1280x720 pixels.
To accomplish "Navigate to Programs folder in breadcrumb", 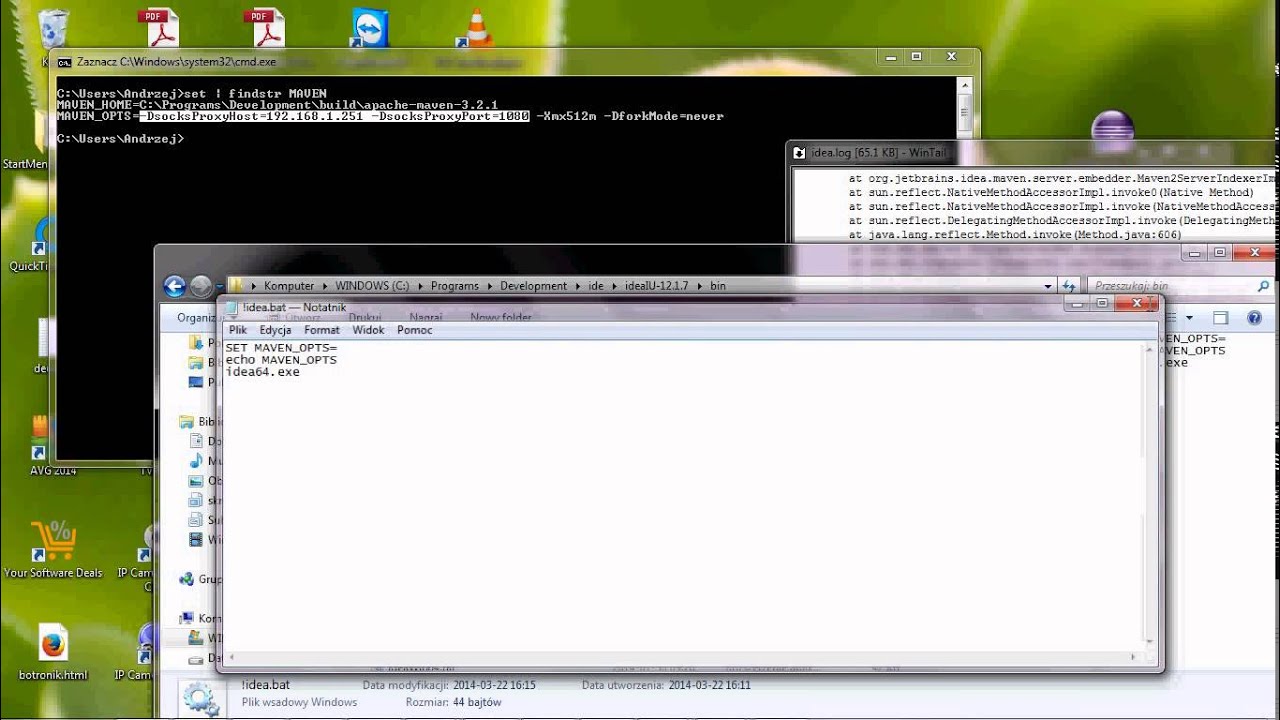I will [455, 286].
